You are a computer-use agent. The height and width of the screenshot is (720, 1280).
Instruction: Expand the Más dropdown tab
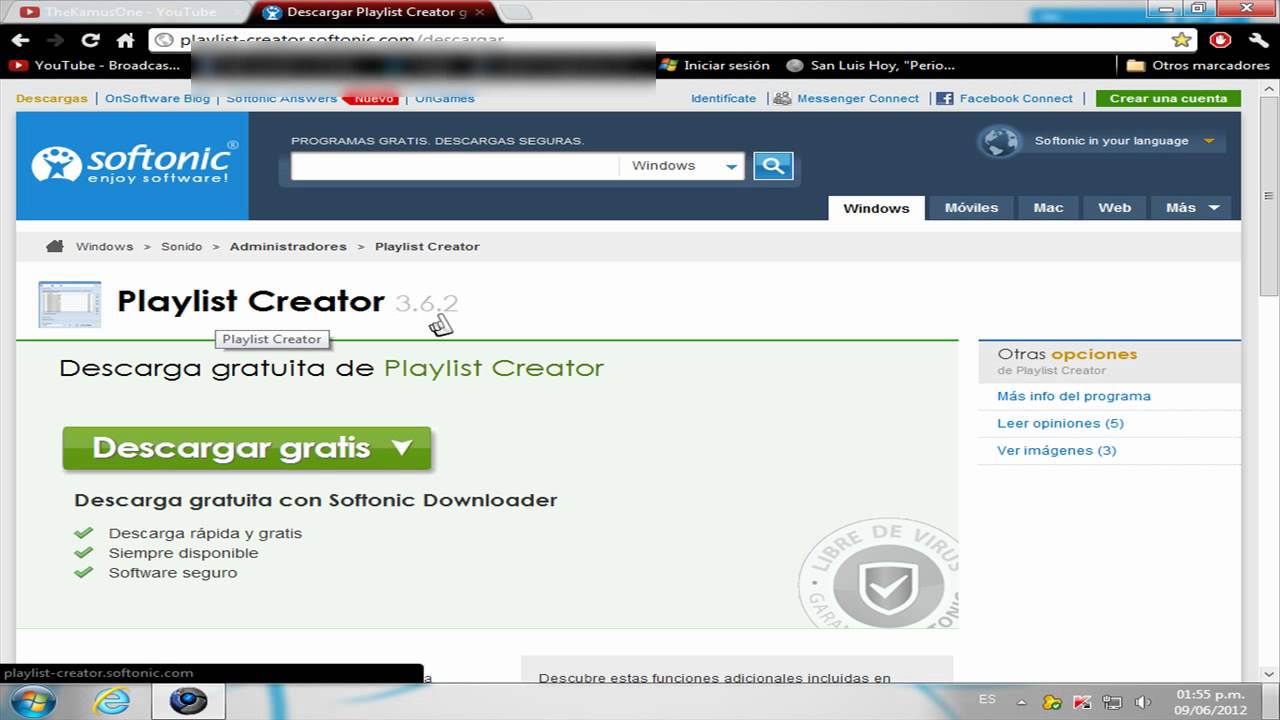[x=1192, y=208]
